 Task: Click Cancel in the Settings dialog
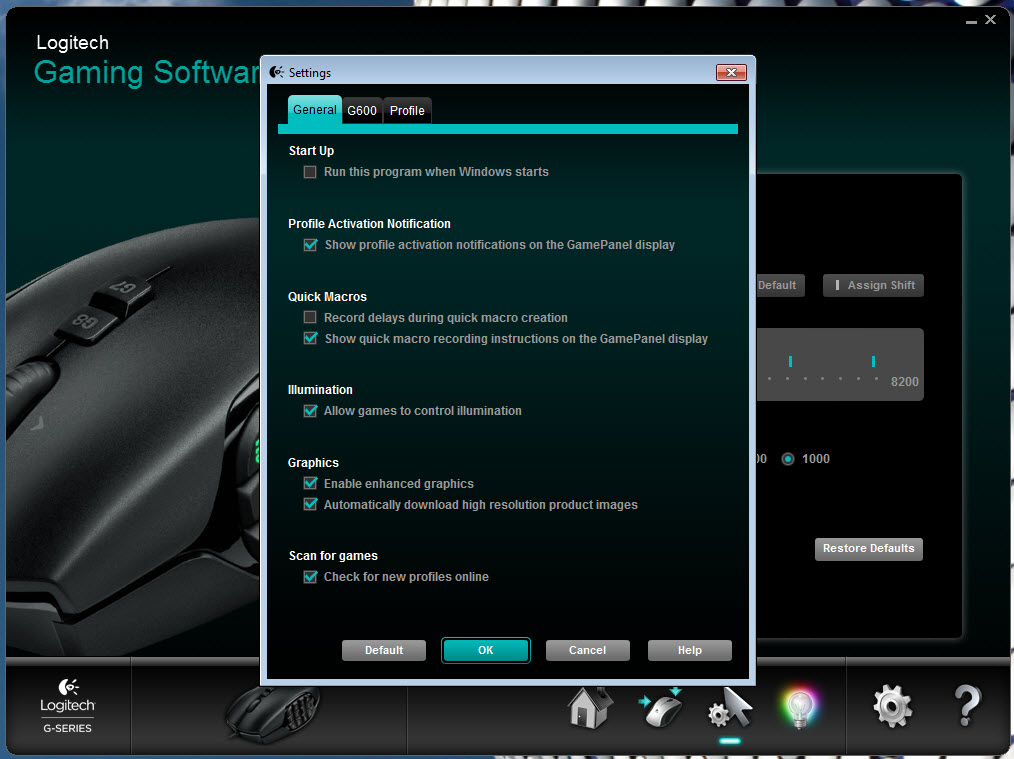click(587, 650)
